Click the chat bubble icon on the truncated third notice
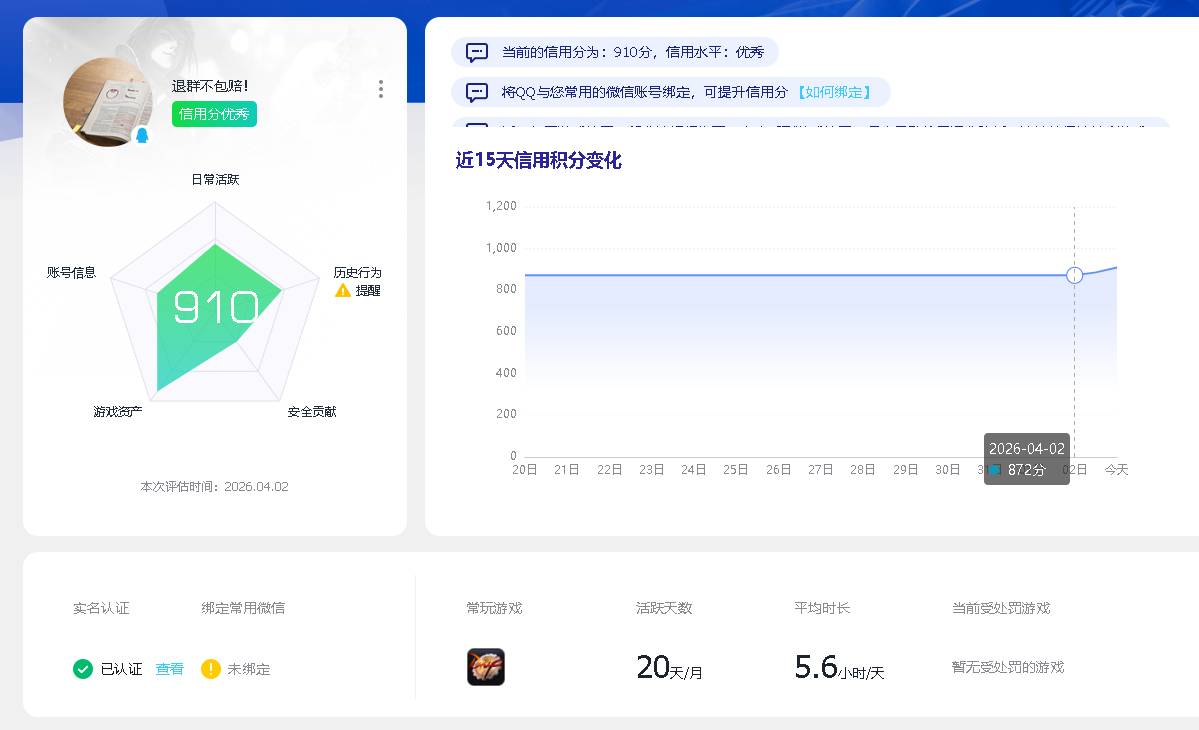 475,128
